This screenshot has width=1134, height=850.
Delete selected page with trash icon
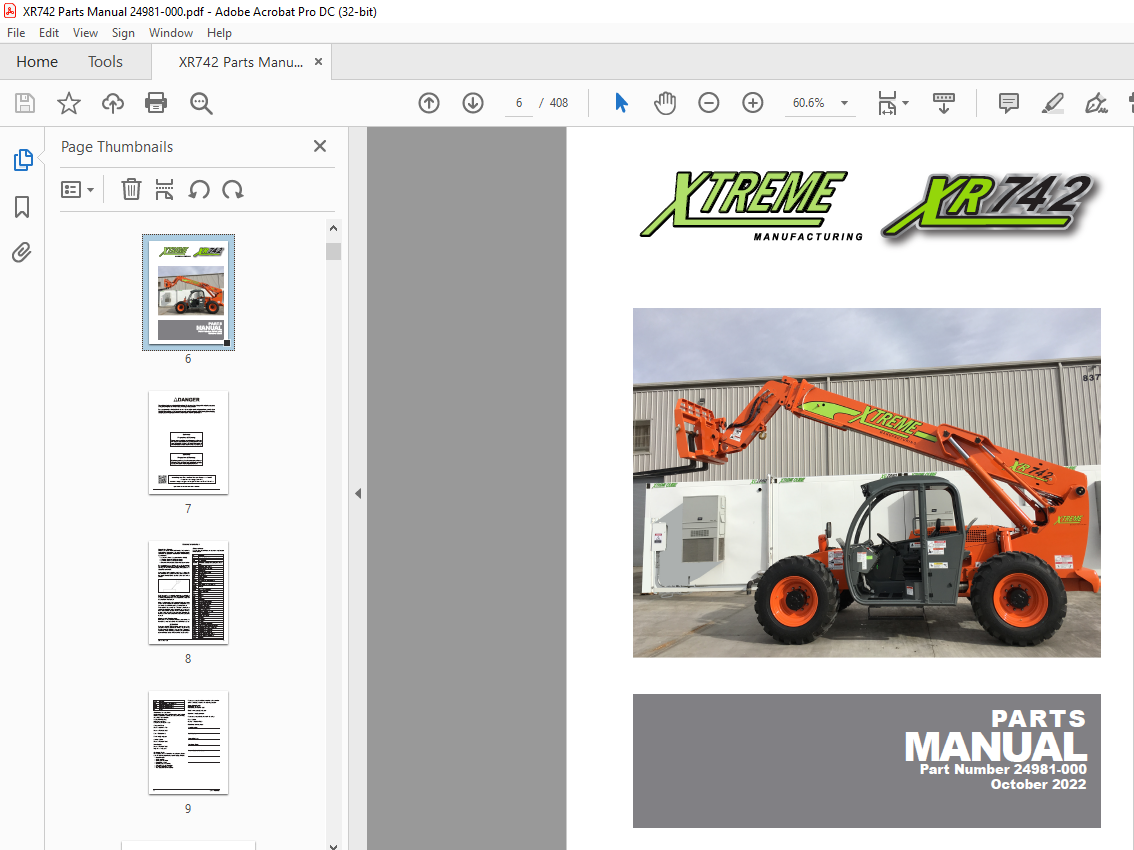point(131,190)
